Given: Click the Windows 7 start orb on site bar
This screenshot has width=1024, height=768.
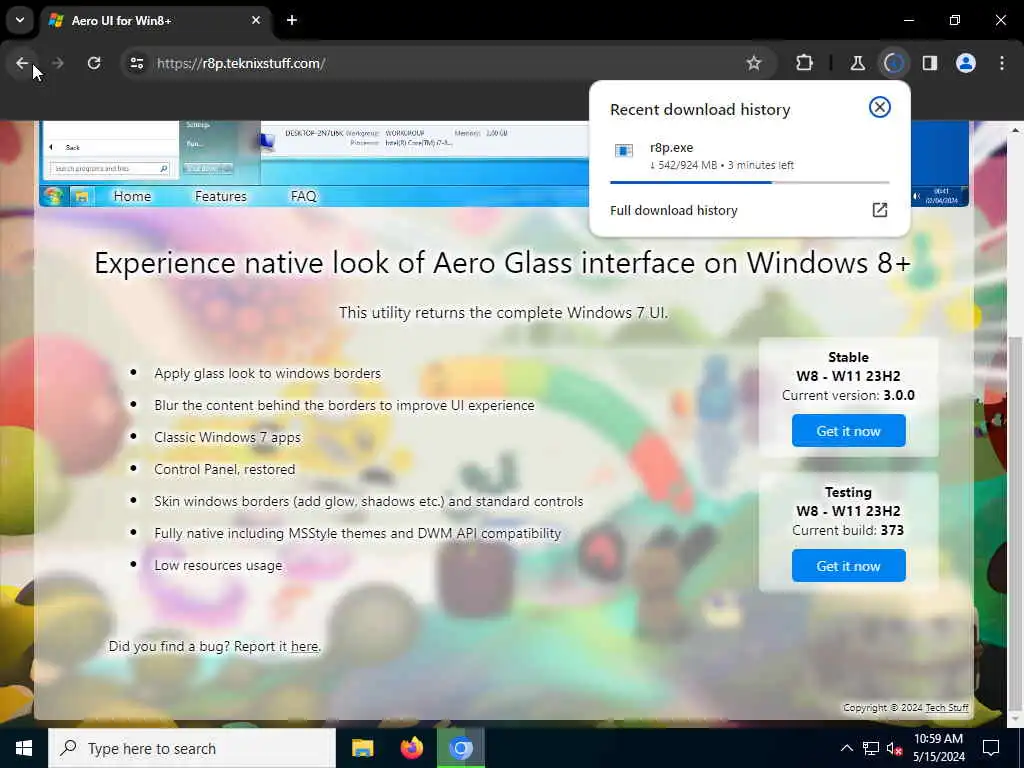Looking at the screenshot, I should 54,196.
